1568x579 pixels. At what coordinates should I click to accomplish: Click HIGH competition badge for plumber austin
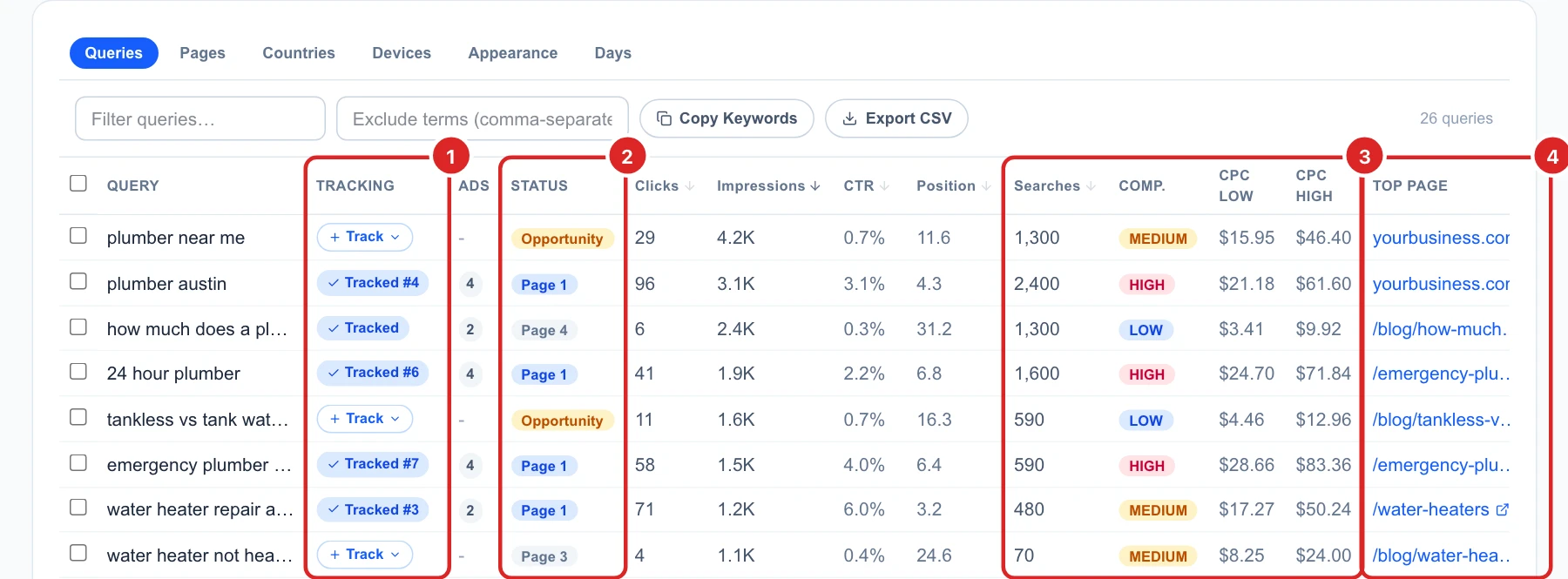pos(1146,285)
